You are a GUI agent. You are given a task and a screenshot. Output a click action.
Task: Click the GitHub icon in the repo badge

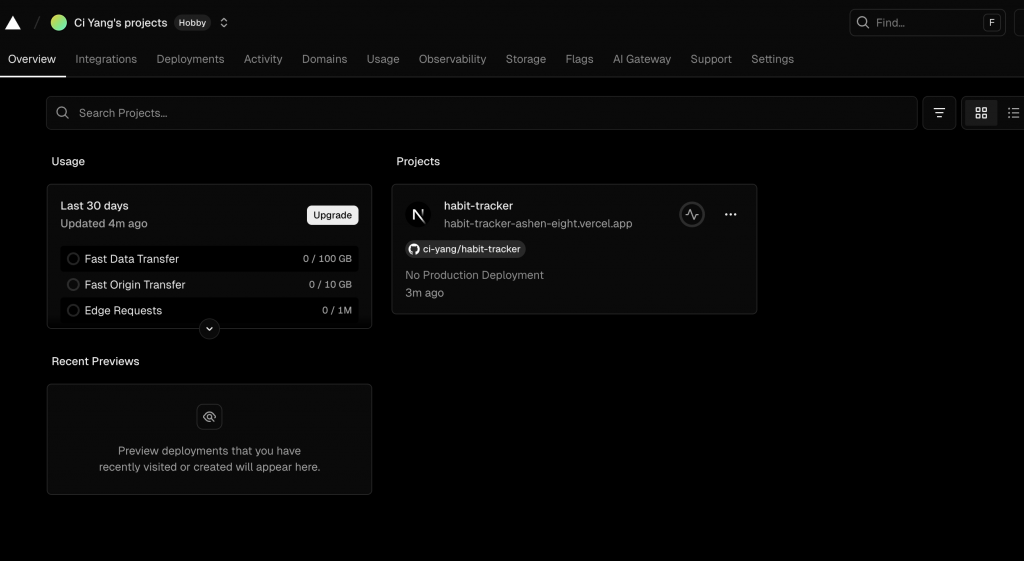(414, 249)
